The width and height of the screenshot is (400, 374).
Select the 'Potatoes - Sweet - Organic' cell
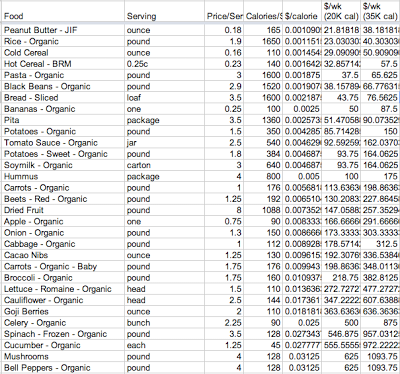tap(63, 154)
